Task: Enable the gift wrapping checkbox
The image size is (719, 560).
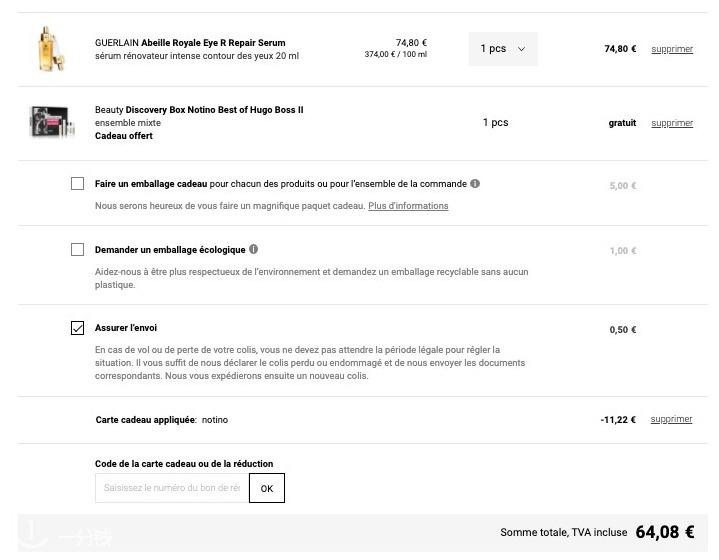Action: click(77, 183)
